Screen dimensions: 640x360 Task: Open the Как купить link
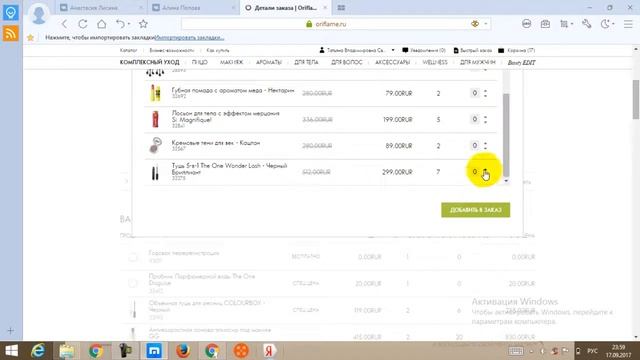218,50
